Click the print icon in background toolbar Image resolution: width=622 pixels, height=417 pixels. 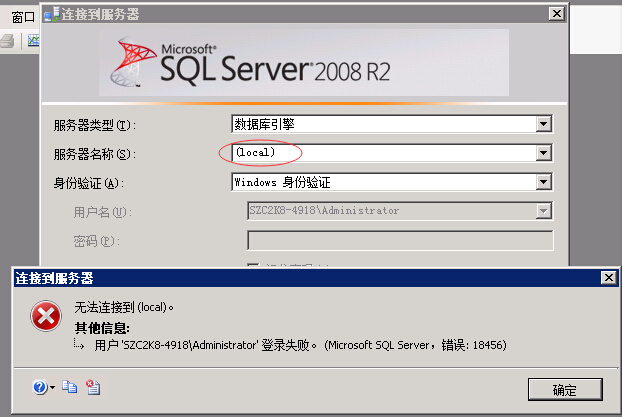7,41
